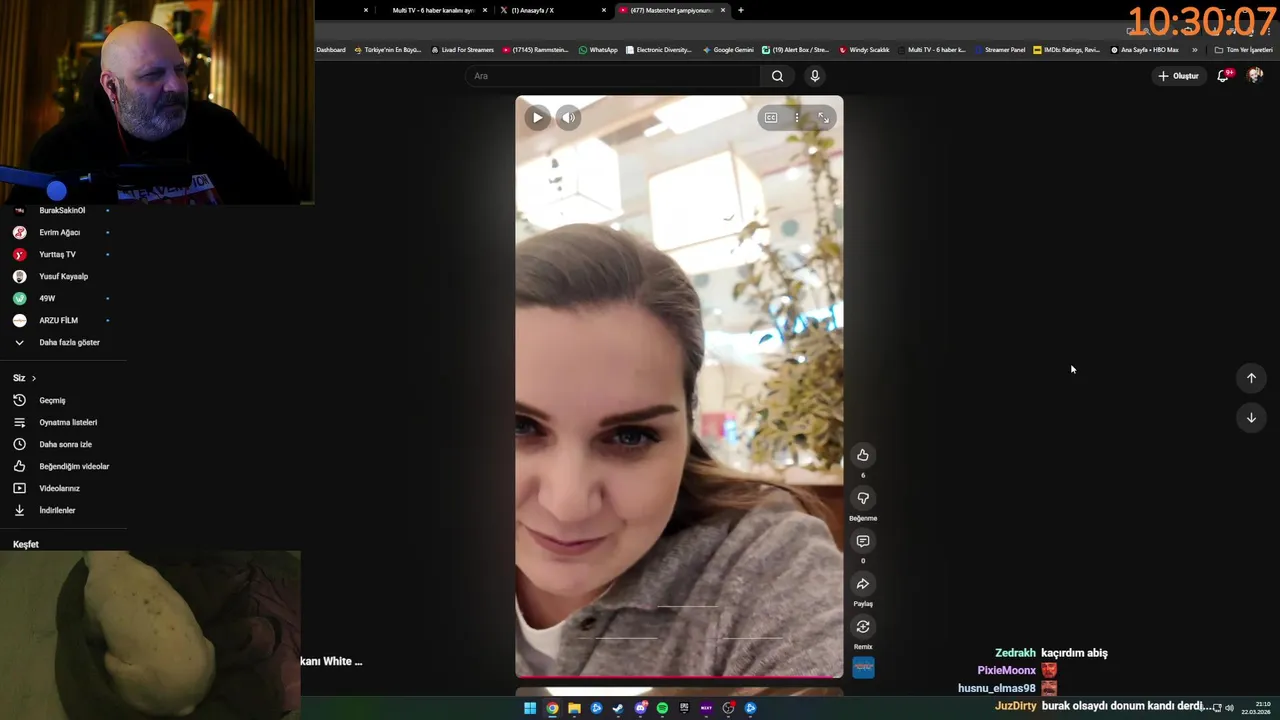Go to the previous Short

pos(1251,378)
